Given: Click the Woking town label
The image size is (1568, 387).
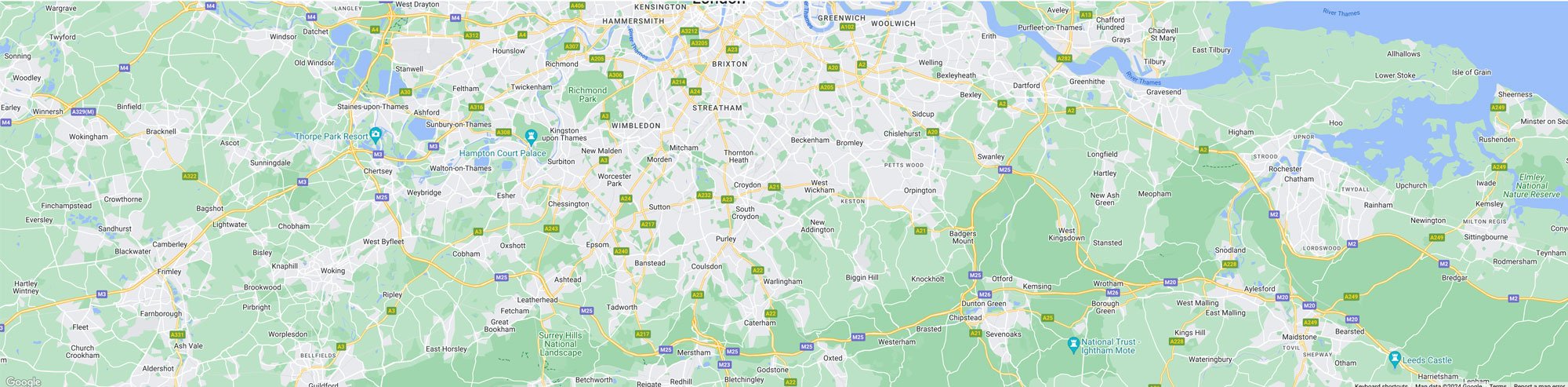Looking at the screenshot, I should pyautogui.click(x=332, y=271).
